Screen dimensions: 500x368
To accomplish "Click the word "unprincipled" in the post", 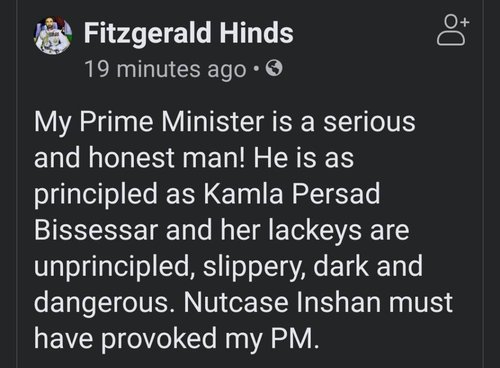I will pyautogui.click(x=113, y=267).
